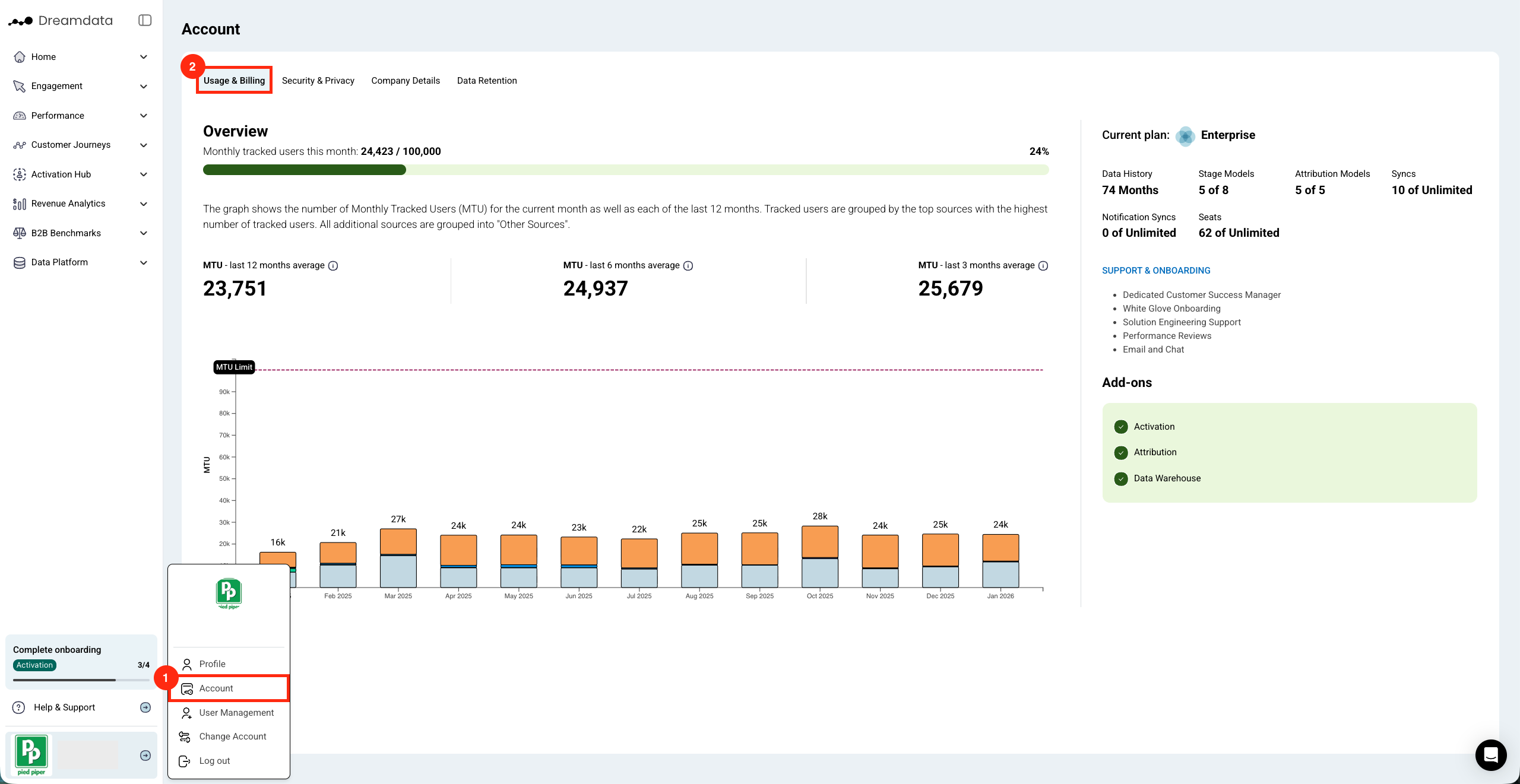Screen dimensions: 1520x784
Task: Select User Management from popup menu
Action: click(236, 713)
